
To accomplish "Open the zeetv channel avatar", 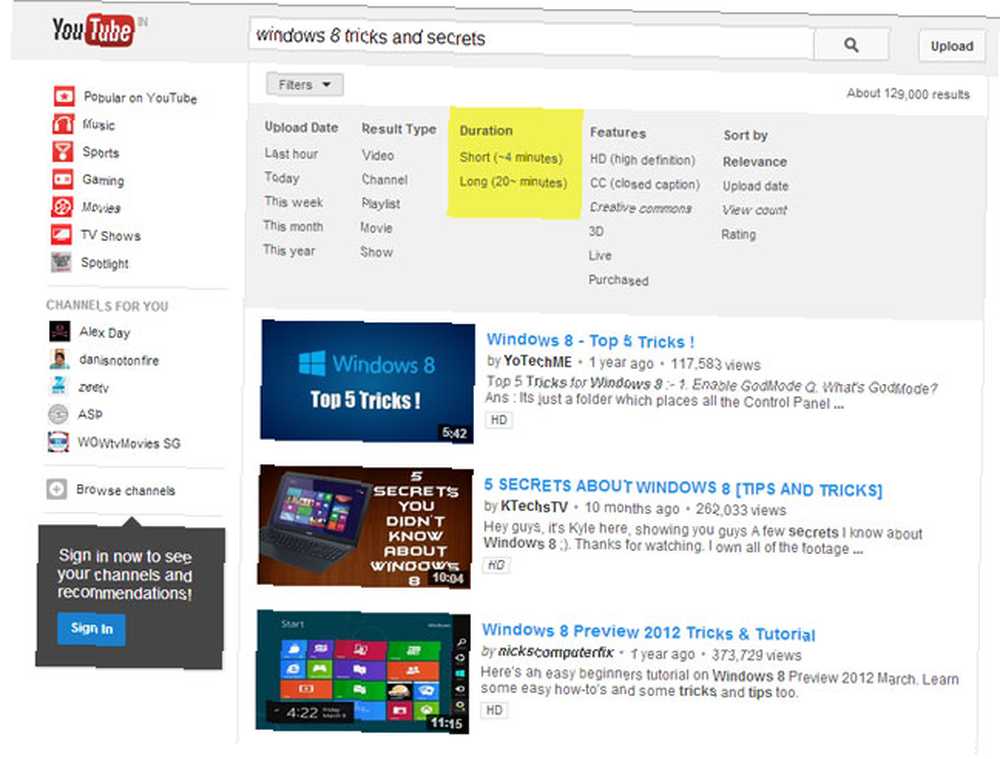I will click(x=59, y=387).
